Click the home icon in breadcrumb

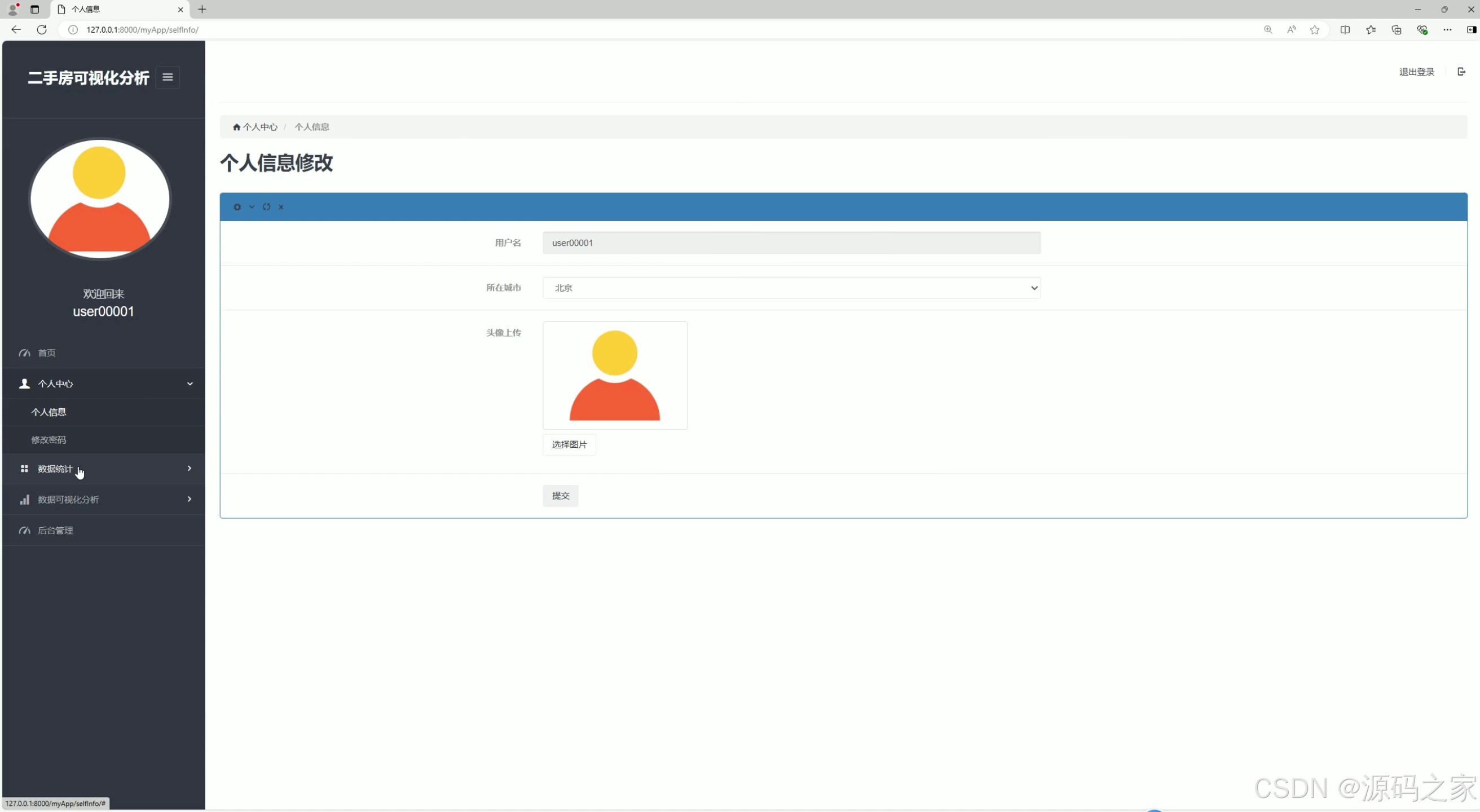pos(236,127)
